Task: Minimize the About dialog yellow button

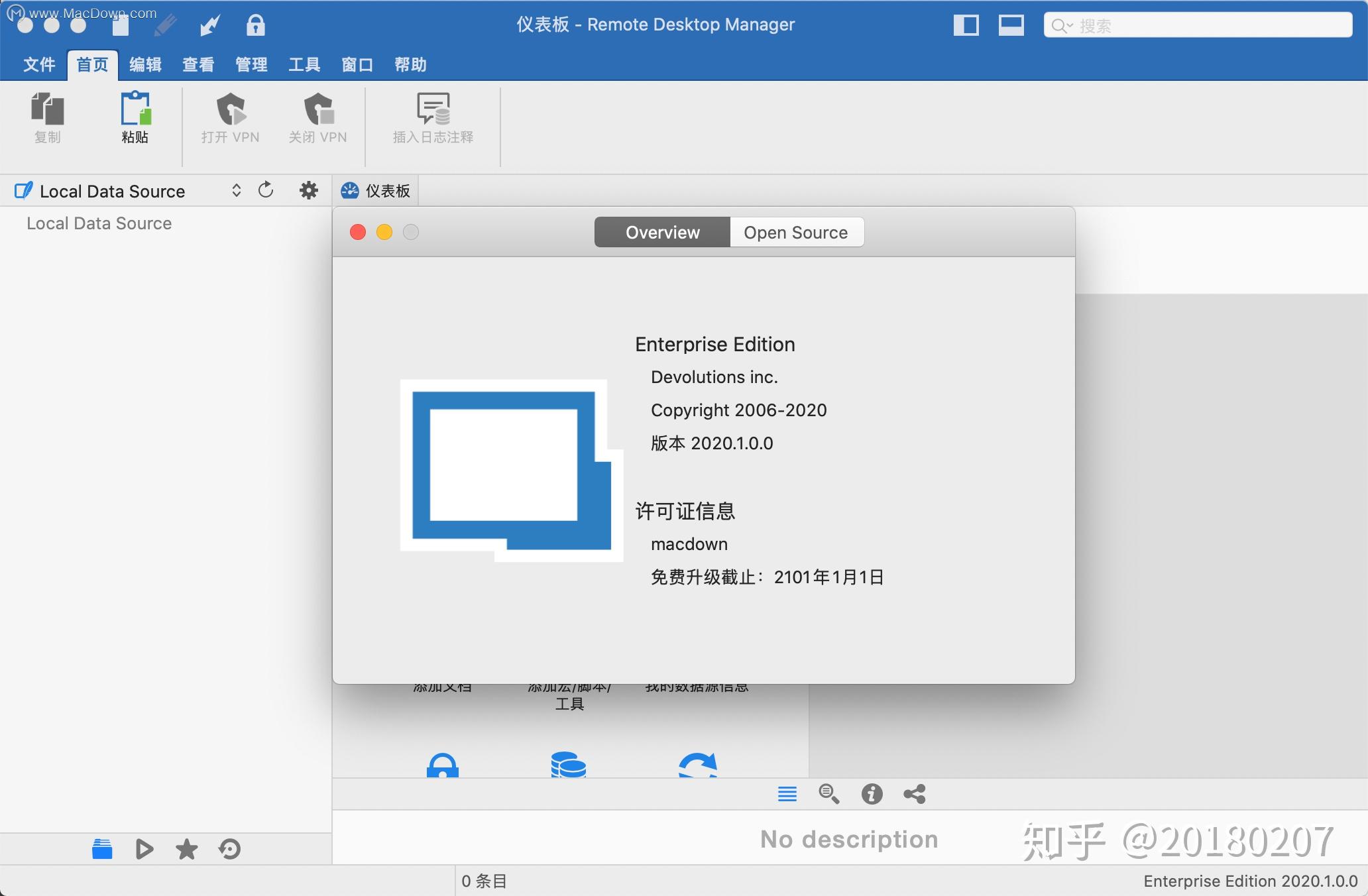Action: (384, 232)
